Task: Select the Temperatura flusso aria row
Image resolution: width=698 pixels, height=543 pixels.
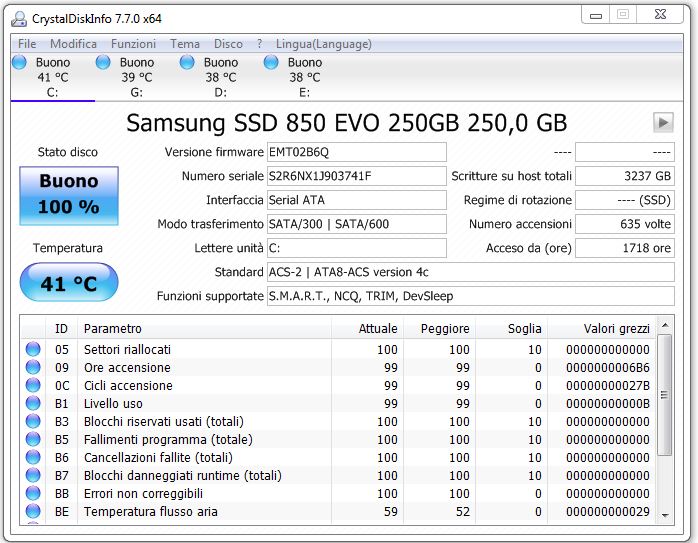Action: (338, 512)
